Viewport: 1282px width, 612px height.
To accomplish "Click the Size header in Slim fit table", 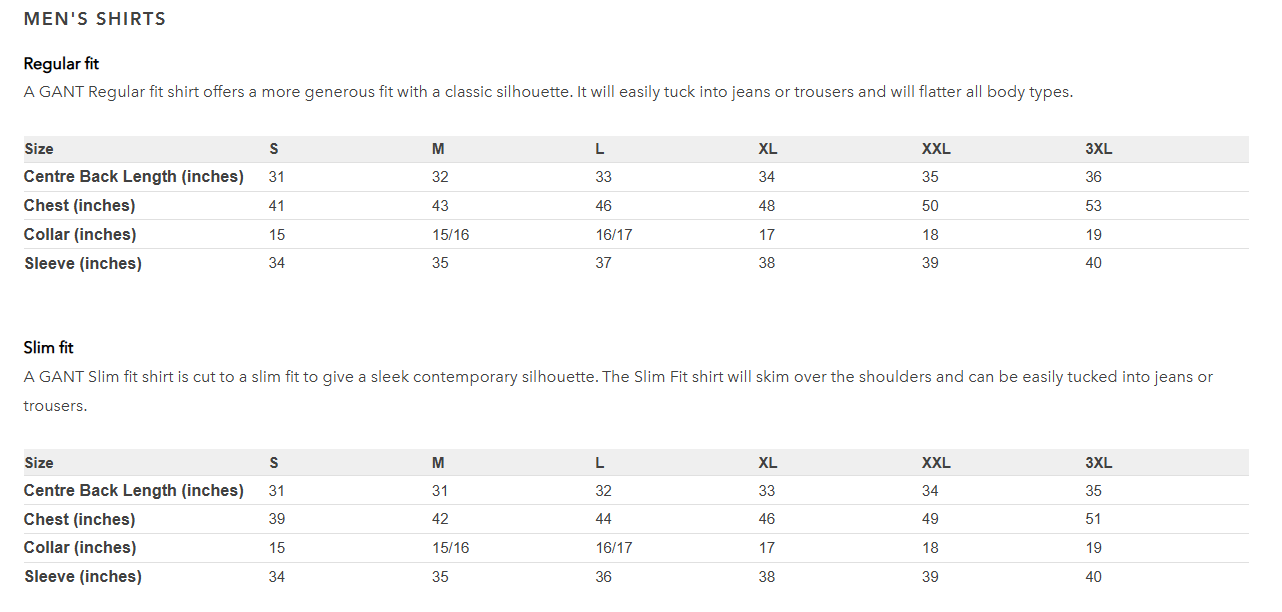I will pyautogui.click(x=39, y=463).
